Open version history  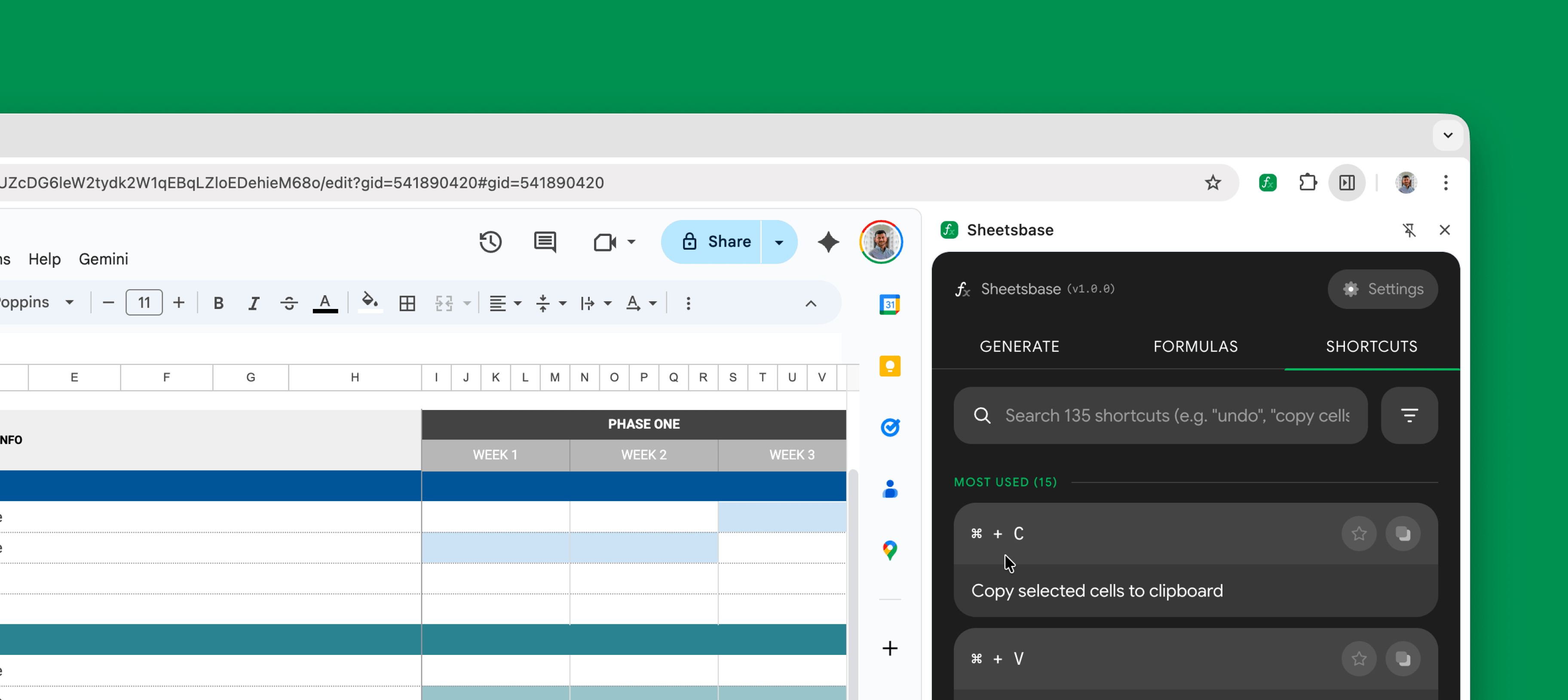(x=490, y=242)
